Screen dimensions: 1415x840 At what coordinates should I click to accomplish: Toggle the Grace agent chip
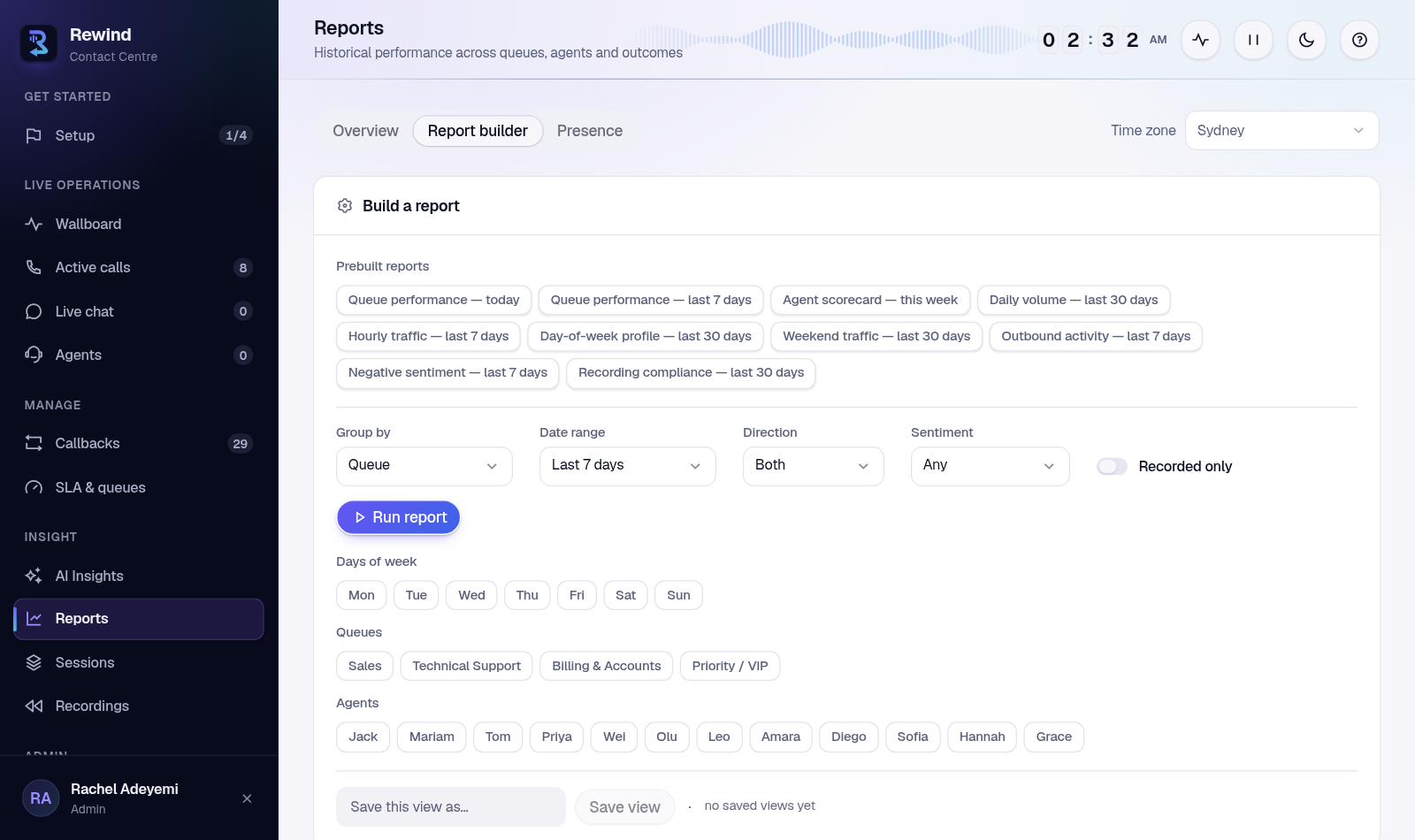tap(1053, 737)
